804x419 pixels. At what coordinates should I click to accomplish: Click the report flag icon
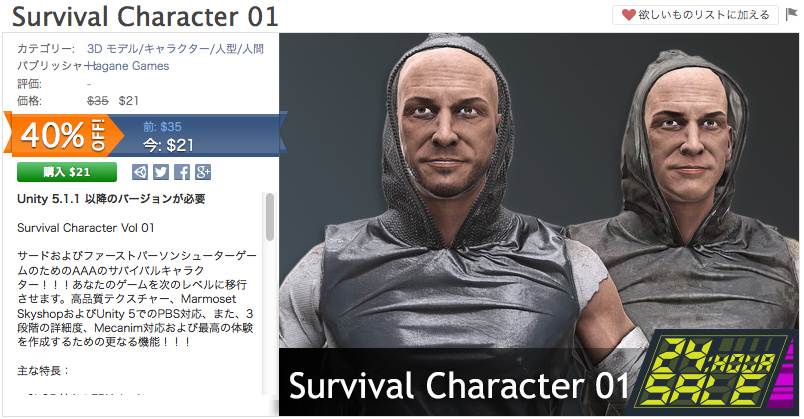tap(791, 14)
